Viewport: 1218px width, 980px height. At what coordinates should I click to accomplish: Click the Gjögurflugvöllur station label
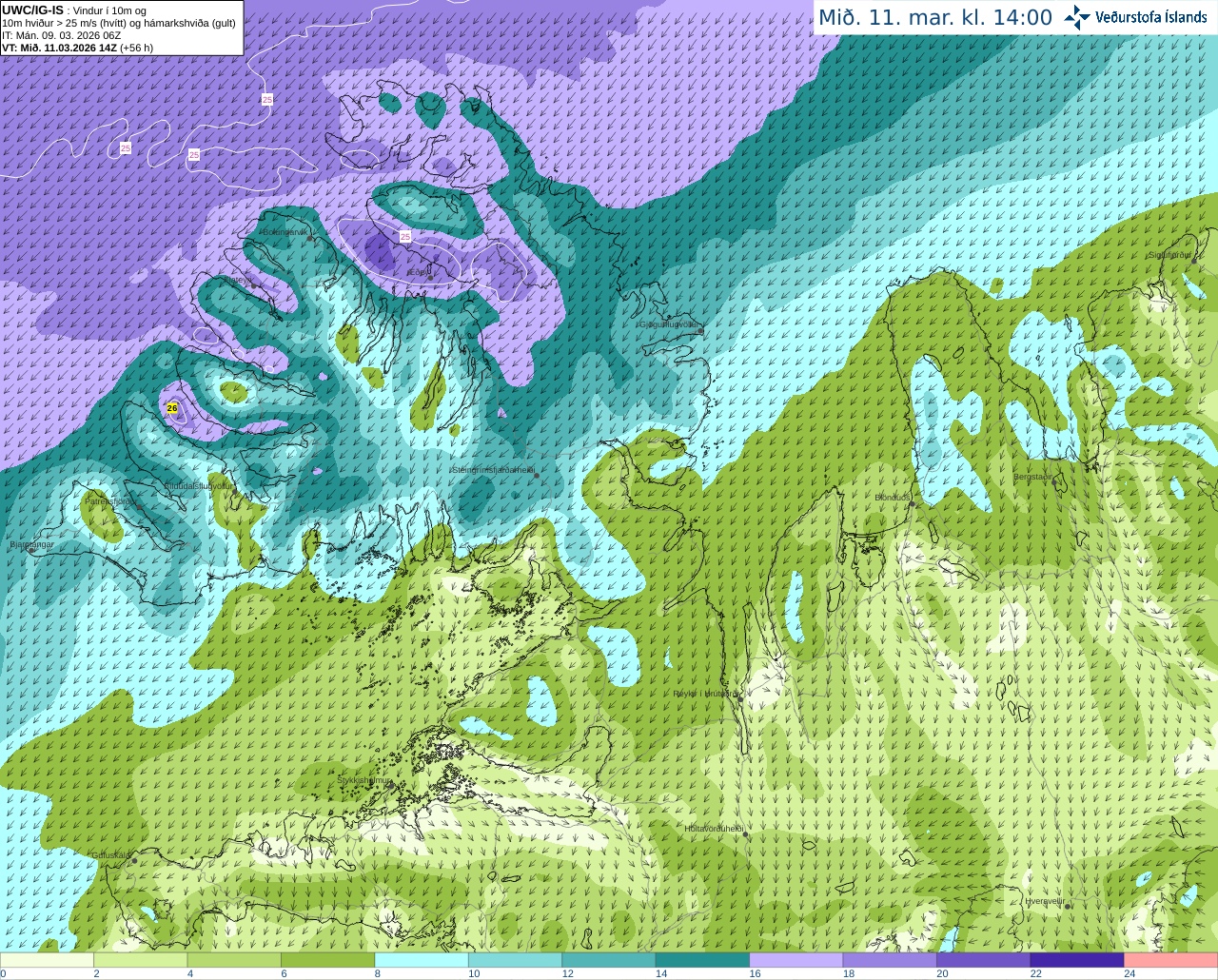pyautogui.click(x=671, y=324)
